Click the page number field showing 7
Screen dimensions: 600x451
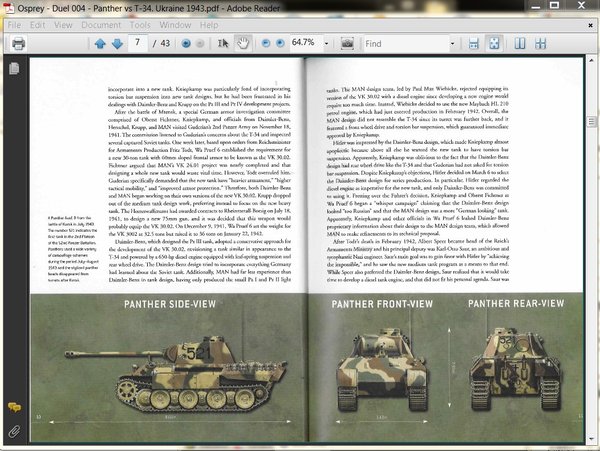[138, 43]
